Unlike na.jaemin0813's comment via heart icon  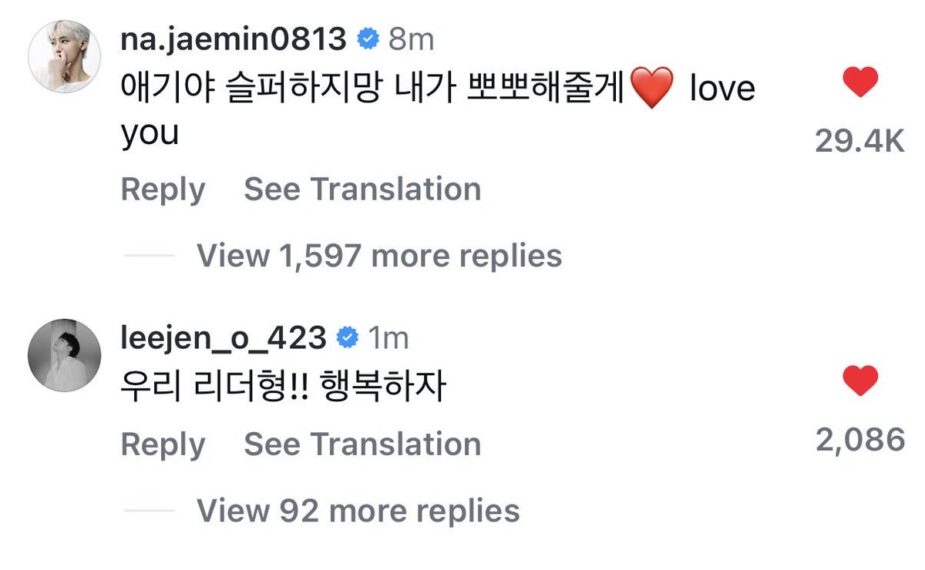[860, 83]
